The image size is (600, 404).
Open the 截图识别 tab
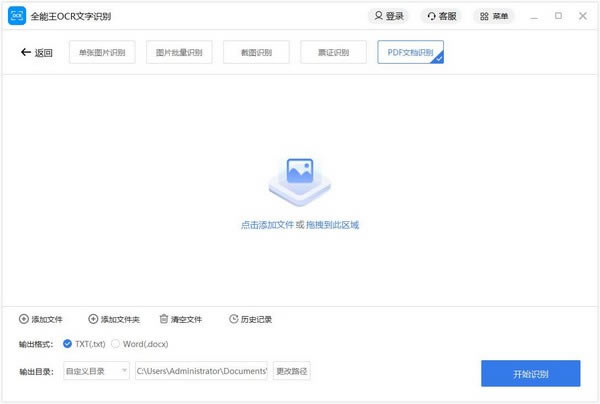tap(256, 52)
